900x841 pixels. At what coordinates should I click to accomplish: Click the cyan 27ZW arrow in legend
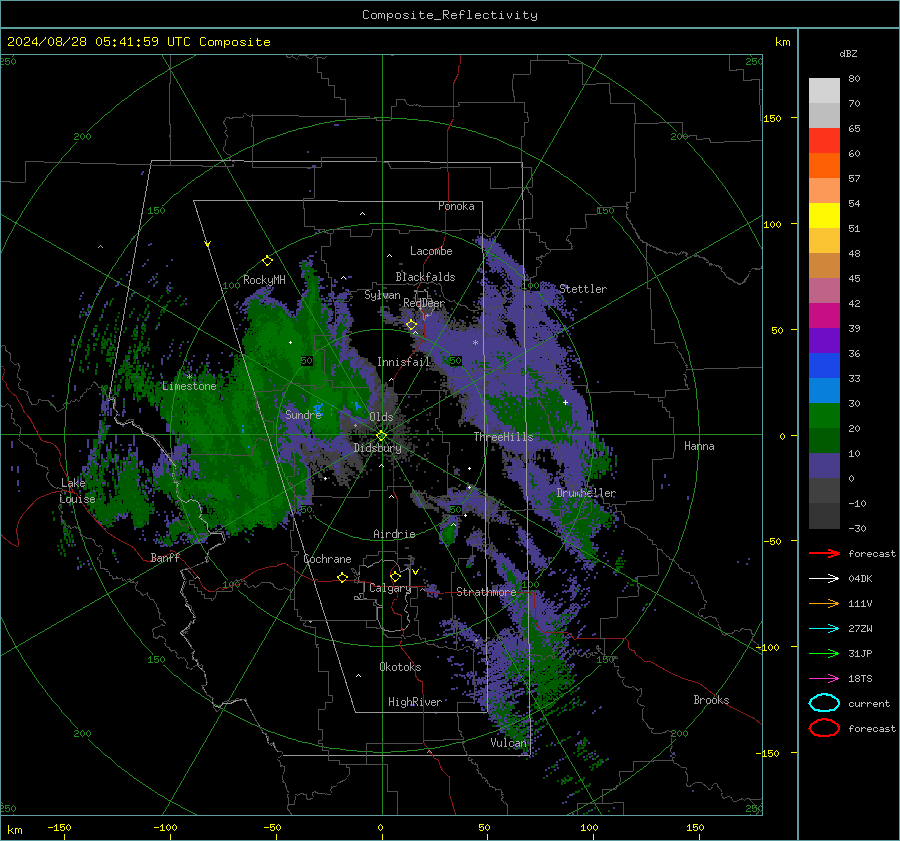824,629
